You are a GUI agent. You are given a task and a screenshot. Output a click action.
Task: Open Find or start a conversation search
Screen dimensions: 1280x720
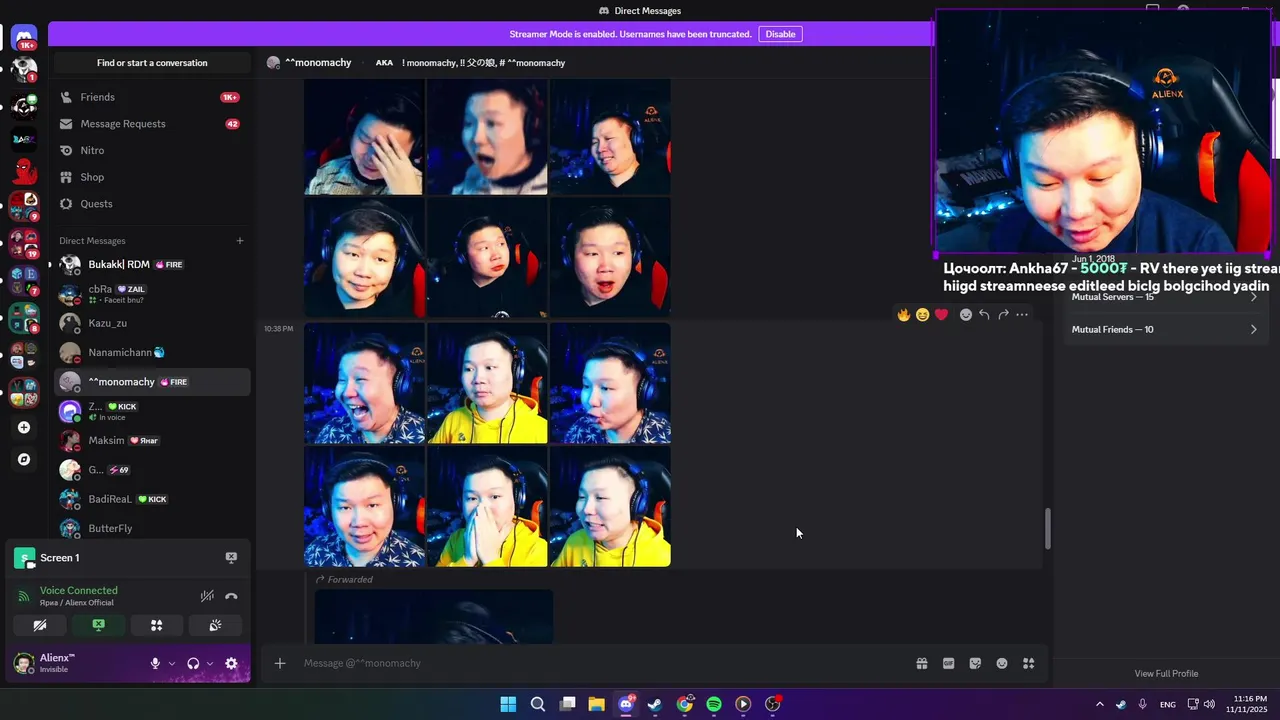[152, 63]
